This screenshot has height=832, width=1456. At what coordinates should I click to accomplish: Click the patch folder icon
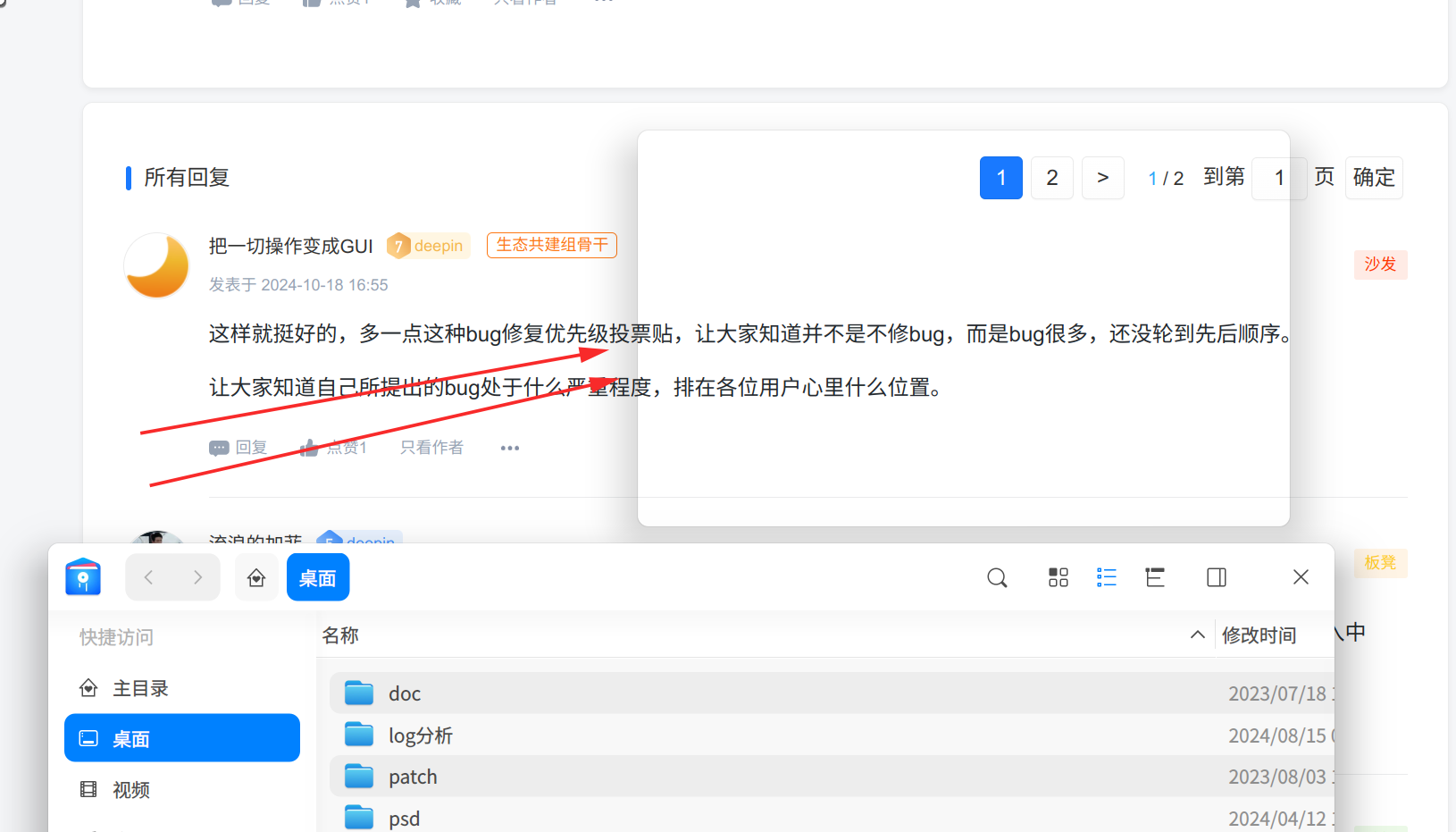[359, 776]
